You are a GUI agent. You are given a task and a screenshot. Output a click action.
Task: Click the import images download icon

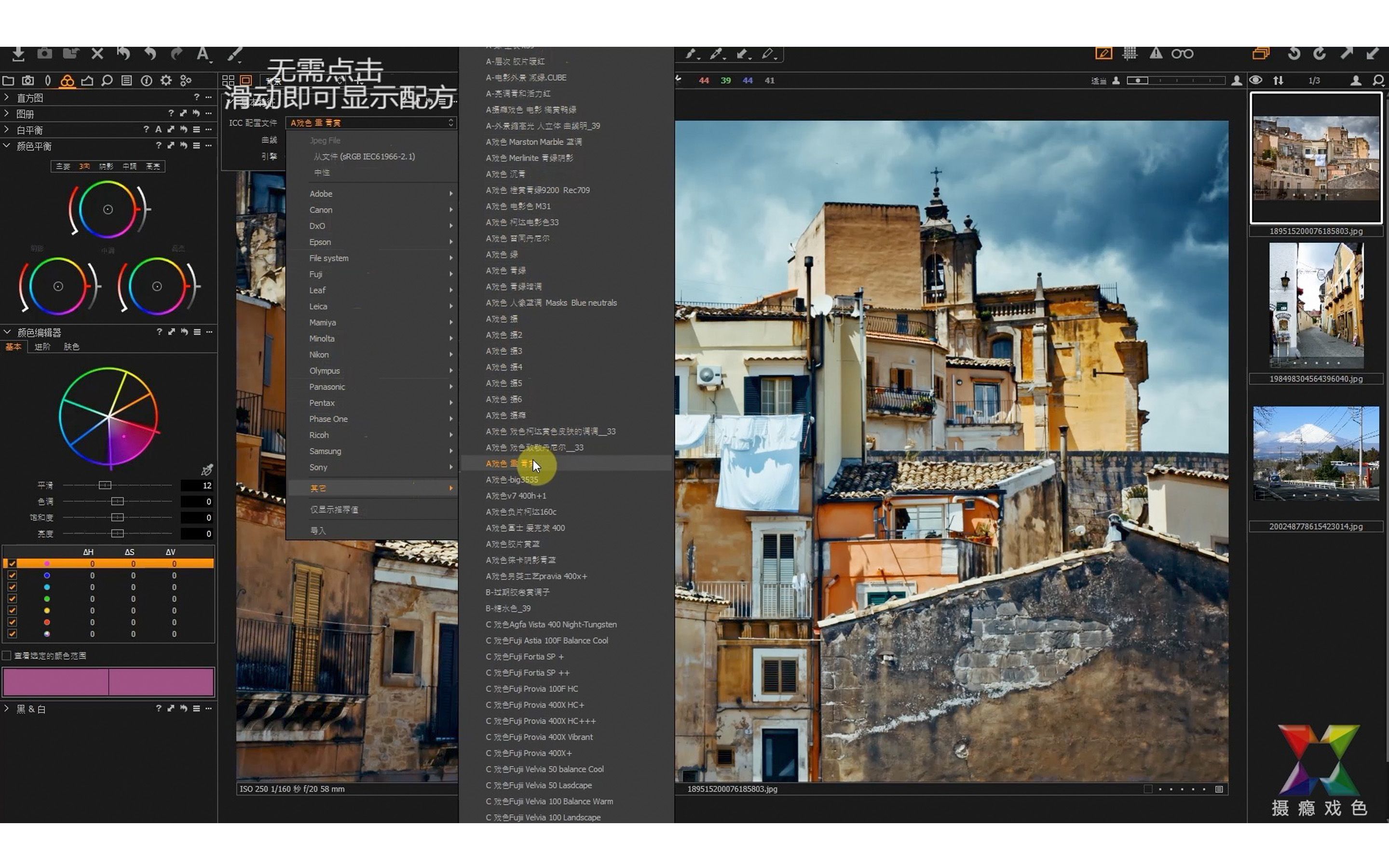[18, 54]
